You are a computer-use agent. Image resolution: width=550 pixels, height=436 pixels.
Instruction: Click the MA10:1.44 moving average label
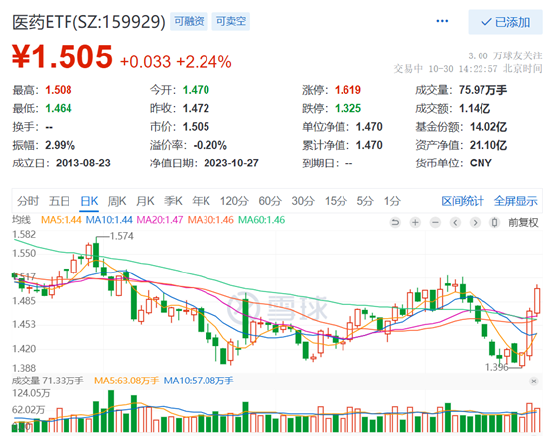[109, 220]
